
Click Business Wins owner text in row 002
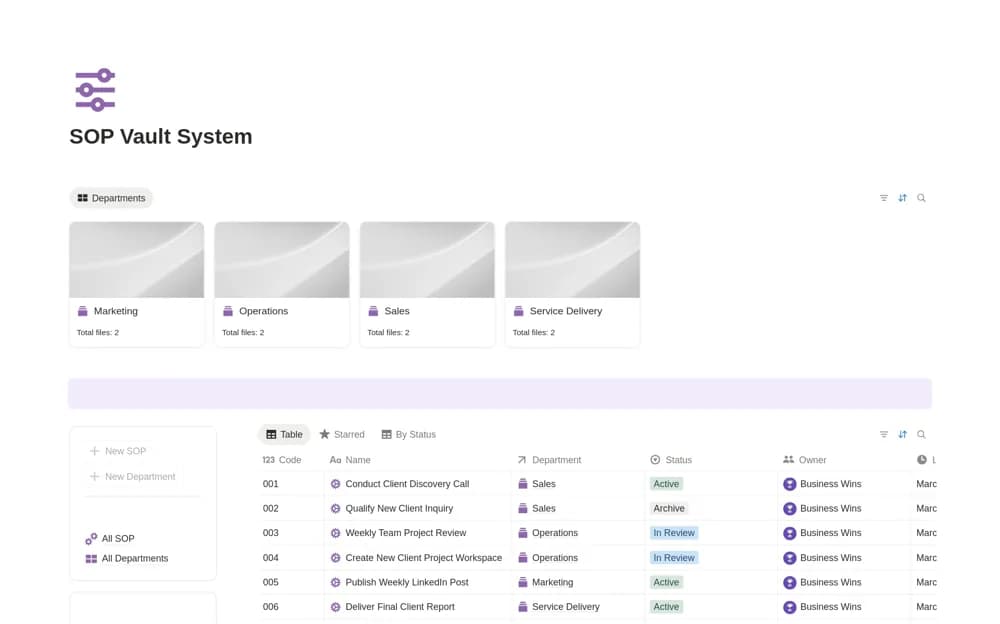[830, 509]
